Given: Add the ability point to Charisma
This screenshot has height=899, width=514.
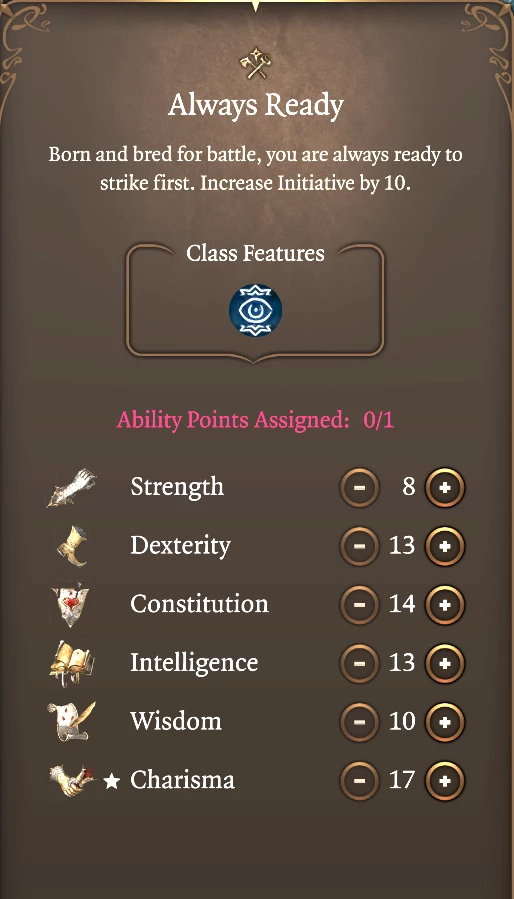Looking at the screenshot, I should (x=445, y=780).
